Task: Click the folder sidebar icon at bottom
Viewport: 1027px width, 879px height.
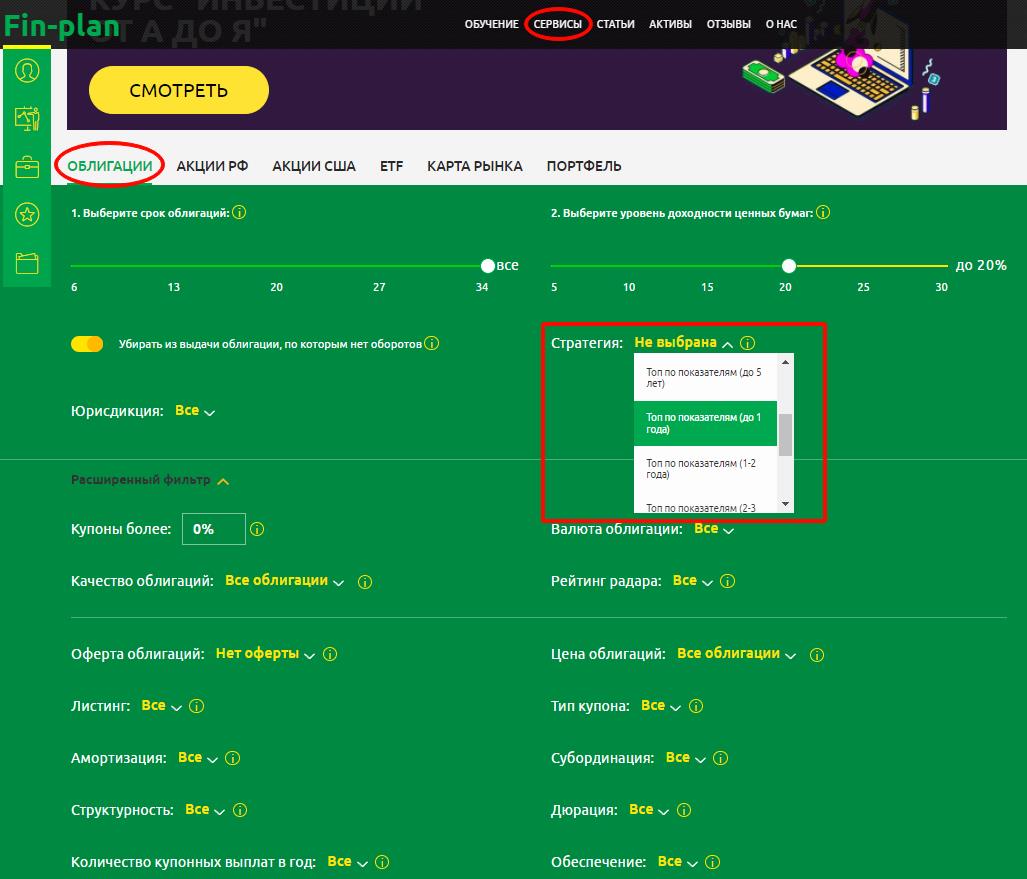Action: (27, 263)
